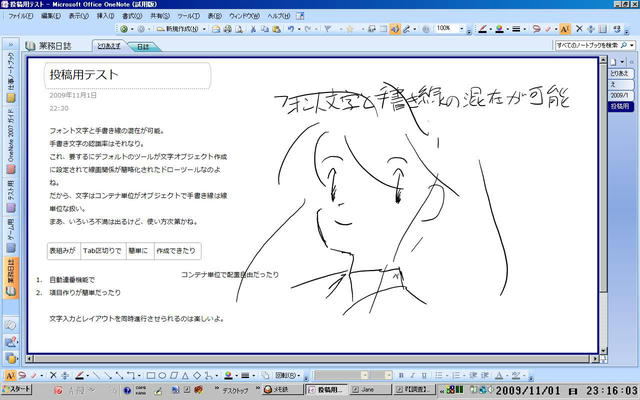Click the 投稿用テスト page title field

pos(127,75)
